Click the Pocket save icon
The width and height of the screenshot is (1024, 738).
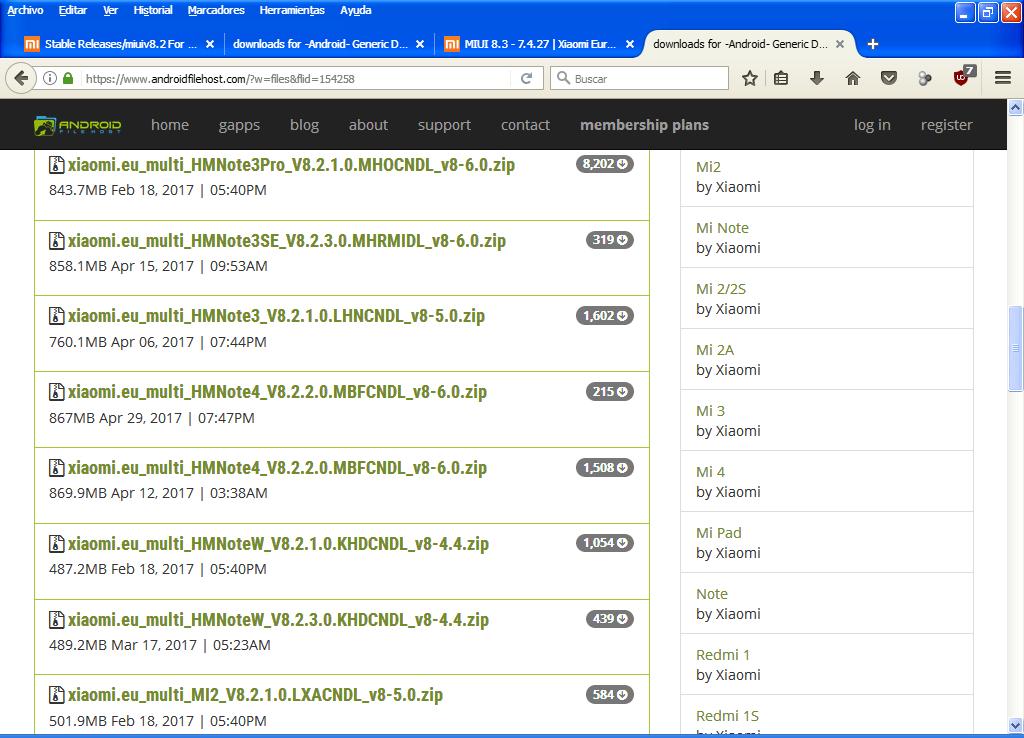[x=888, y=78]
